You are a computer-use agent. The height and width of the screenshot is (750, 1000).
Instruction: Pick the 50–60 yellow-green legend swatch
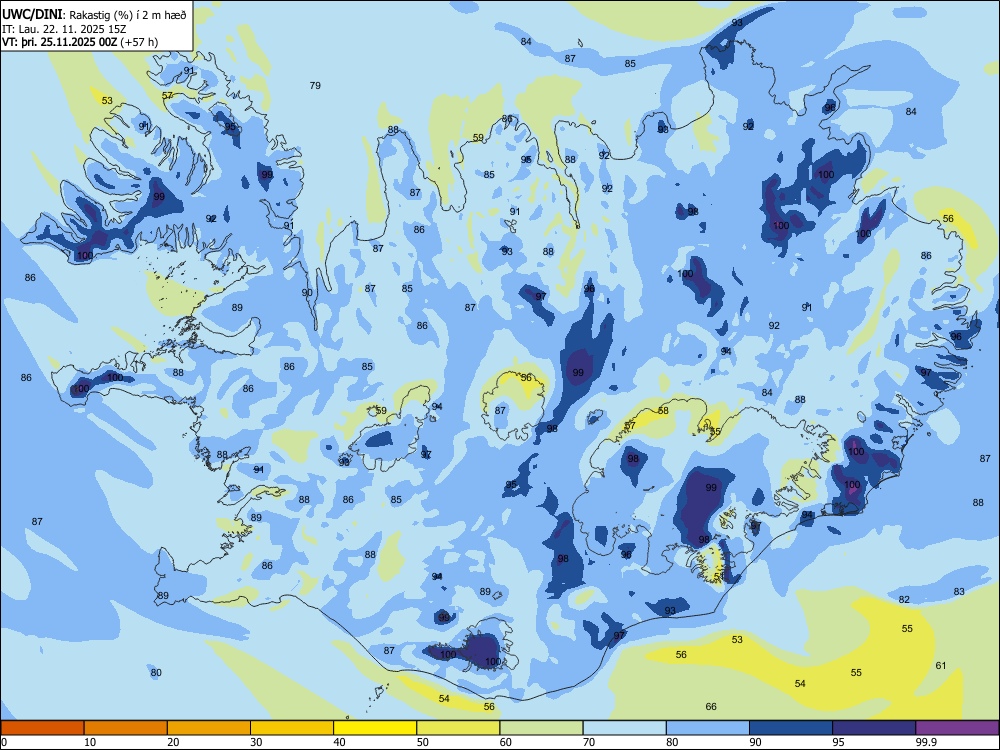click(x=458, y=728)
